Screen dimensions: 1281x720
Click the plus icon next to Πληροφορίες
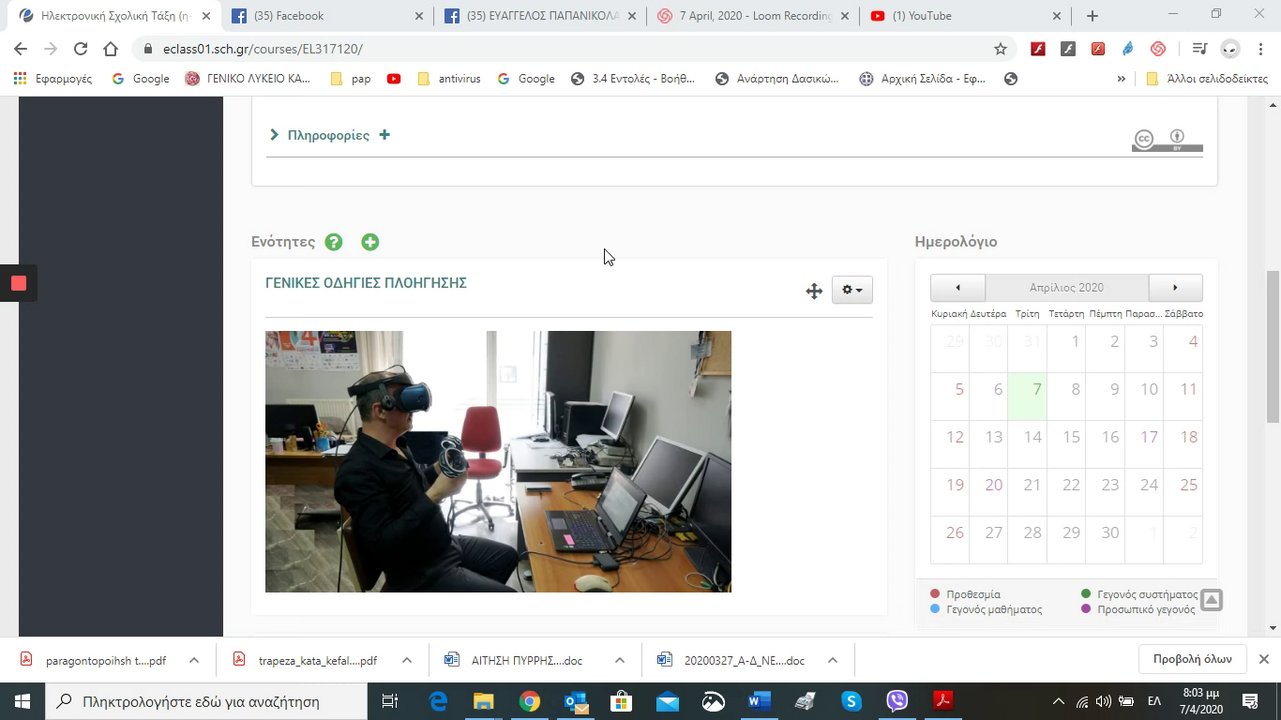(x=385, y=135)
